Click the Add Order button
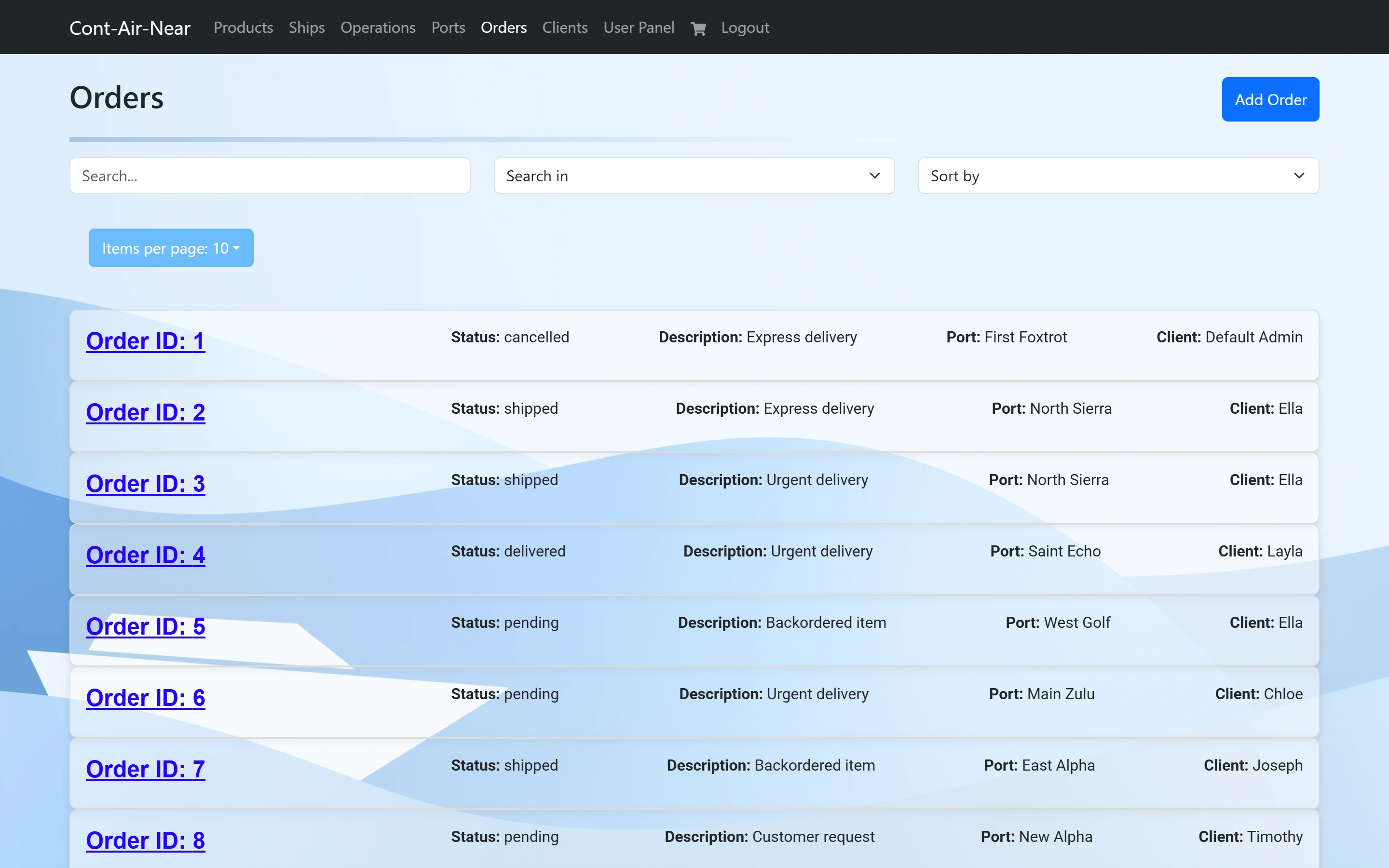The width and height of the screenshot is (1389, 868). pyautogui.click(x=1270, y=99)
